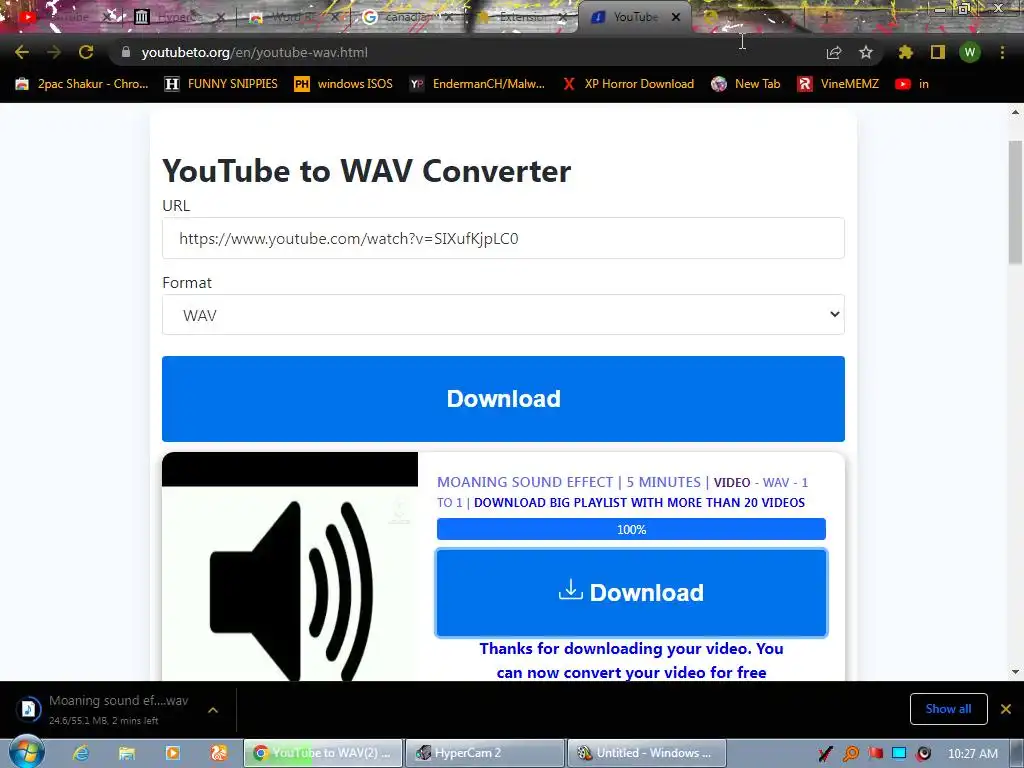Bookmark this page with the star icon
Image resolution: width=1024 pixels, height=768 pixels.
(x=866, y=52)
